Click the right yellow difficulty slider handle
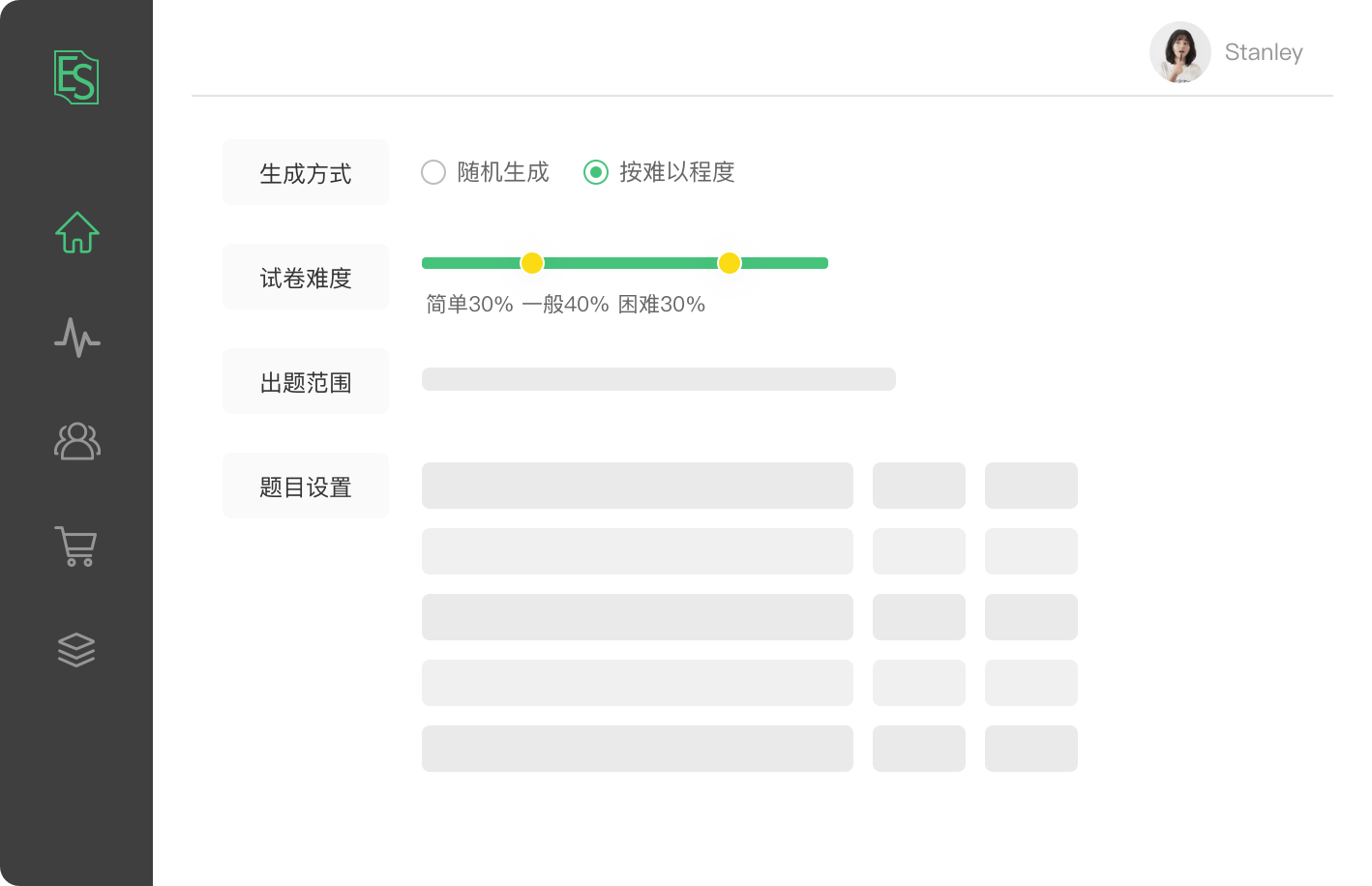 coord(730,263)
